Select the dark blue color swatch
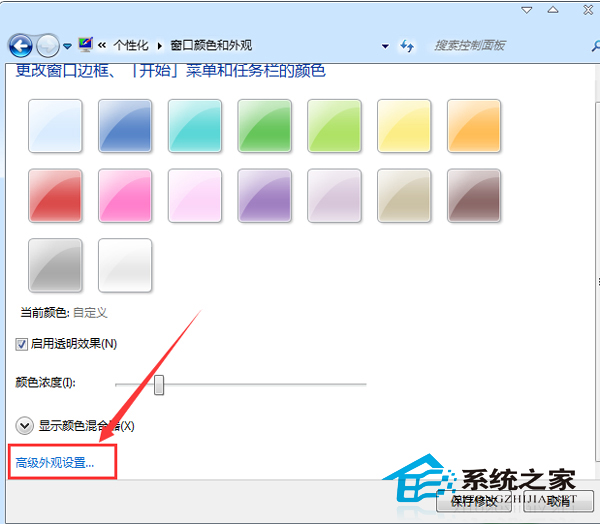 click(x=125, y=126)
